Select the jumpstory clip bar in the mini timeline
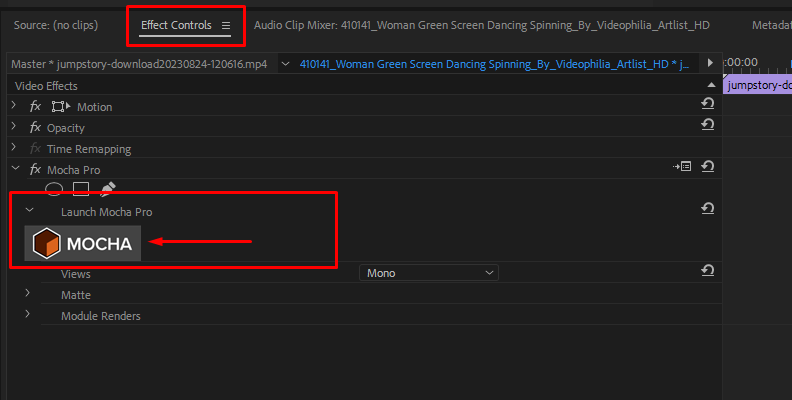Screen dimensions: 792x400 (x=758, y=85)
